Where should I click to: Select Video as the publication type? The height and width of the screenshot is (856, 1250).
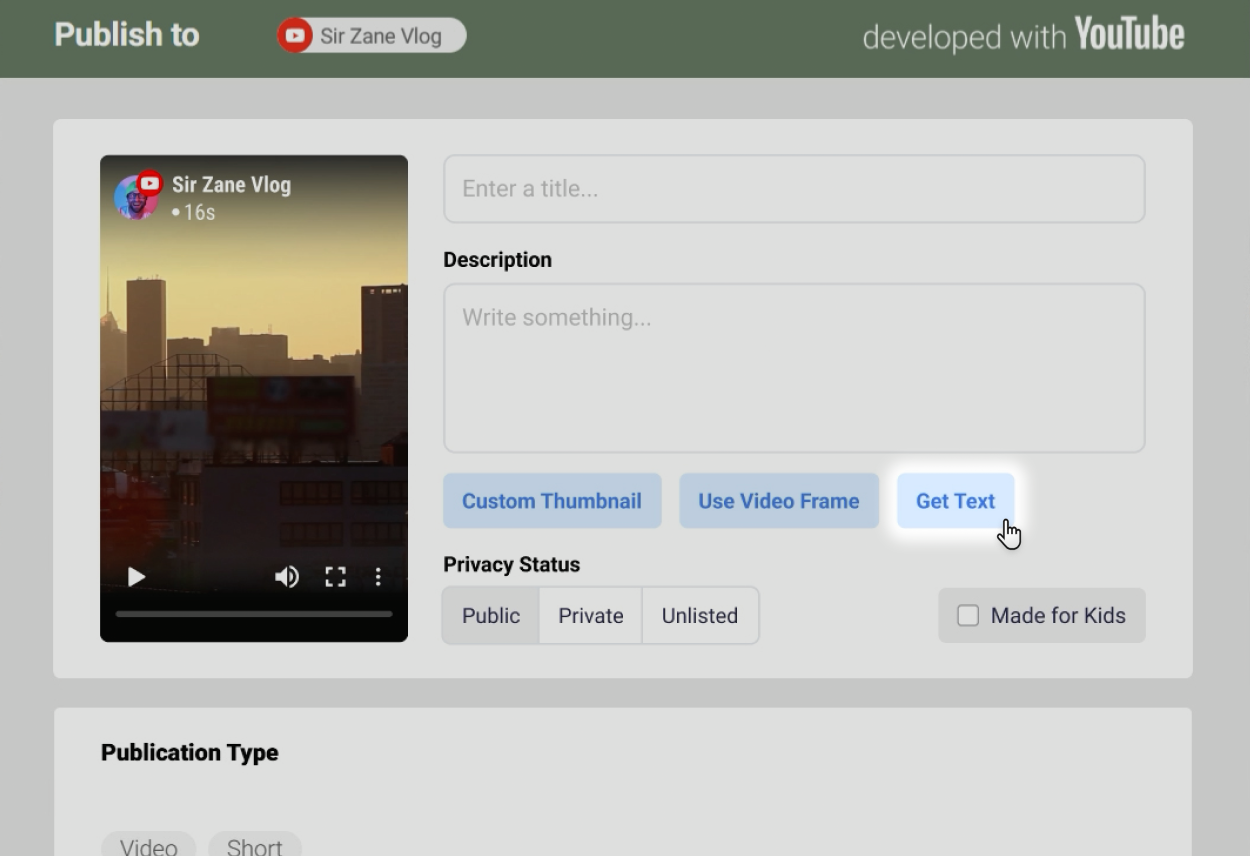tap(148, 846)
